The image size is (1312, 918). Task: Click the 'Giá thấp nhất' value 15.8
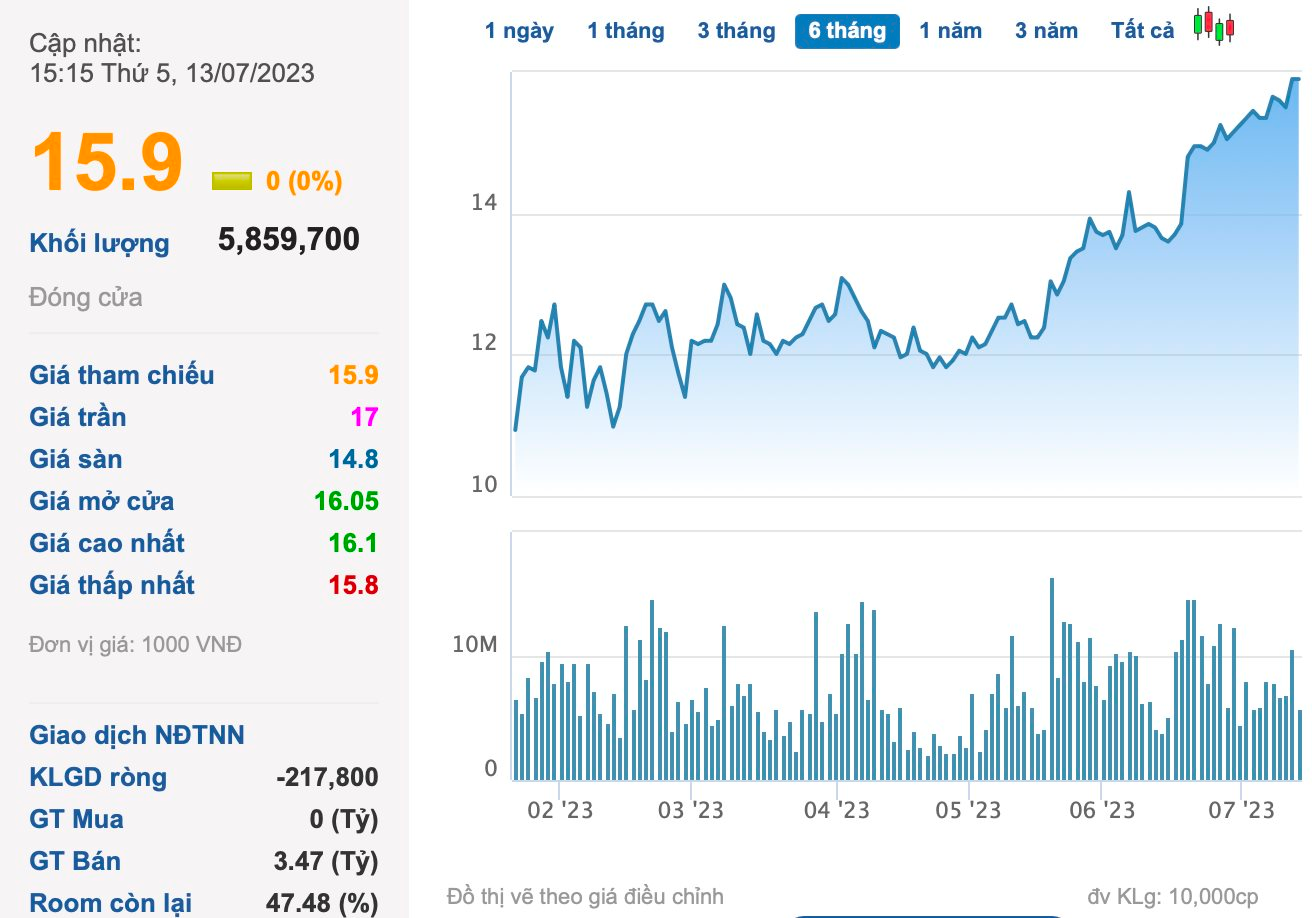(353, 585)
